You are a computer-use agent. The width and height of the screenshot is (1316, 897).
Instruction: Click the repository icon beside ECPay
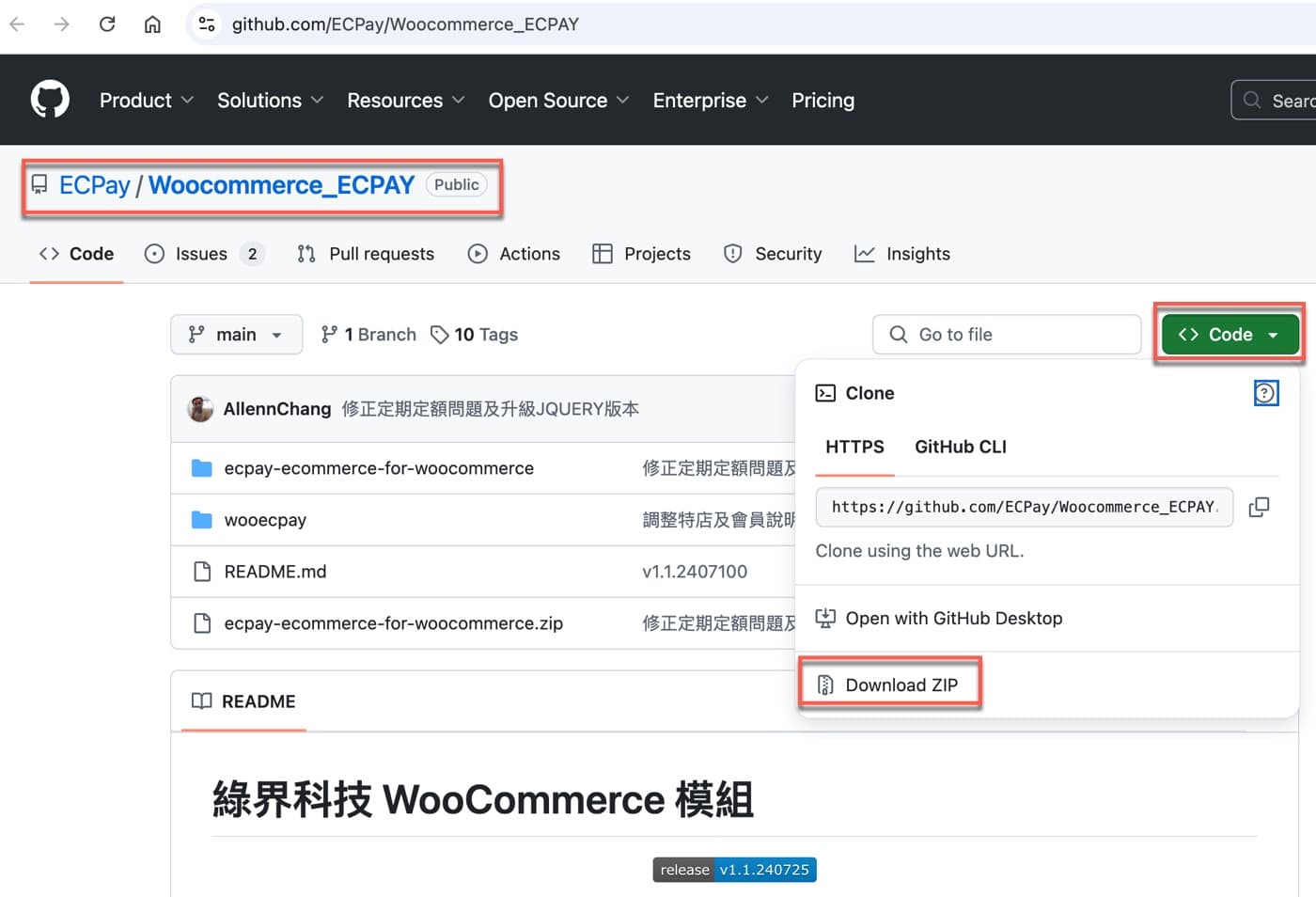click(39, 184)
